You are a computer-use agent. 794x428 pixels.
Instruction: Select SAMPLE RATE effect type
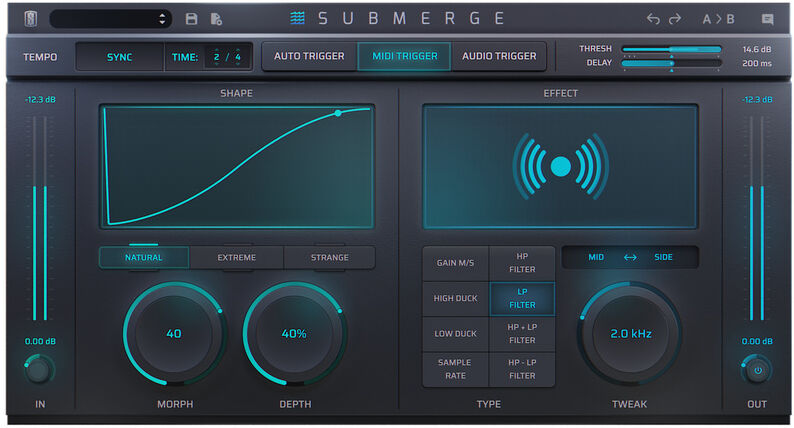[x=456, y=369]
